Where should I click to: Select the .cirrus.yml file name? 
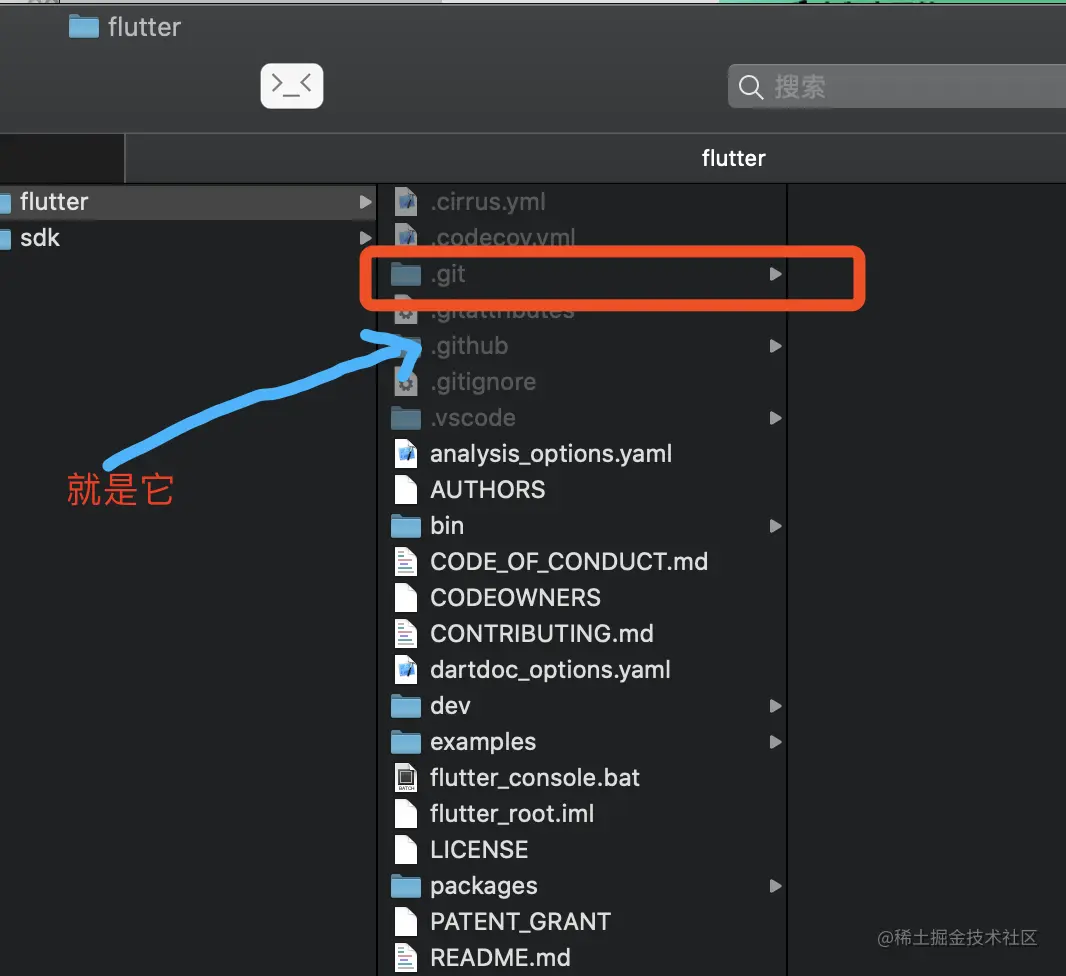tap(487, 202)
